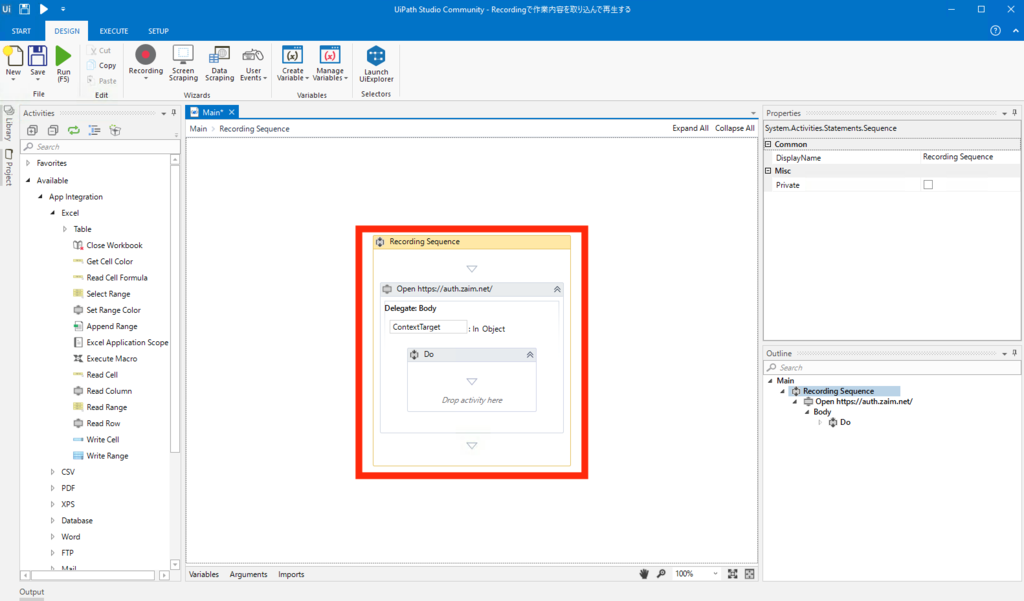Switch to the DESIGN ribbon tab

67,31
